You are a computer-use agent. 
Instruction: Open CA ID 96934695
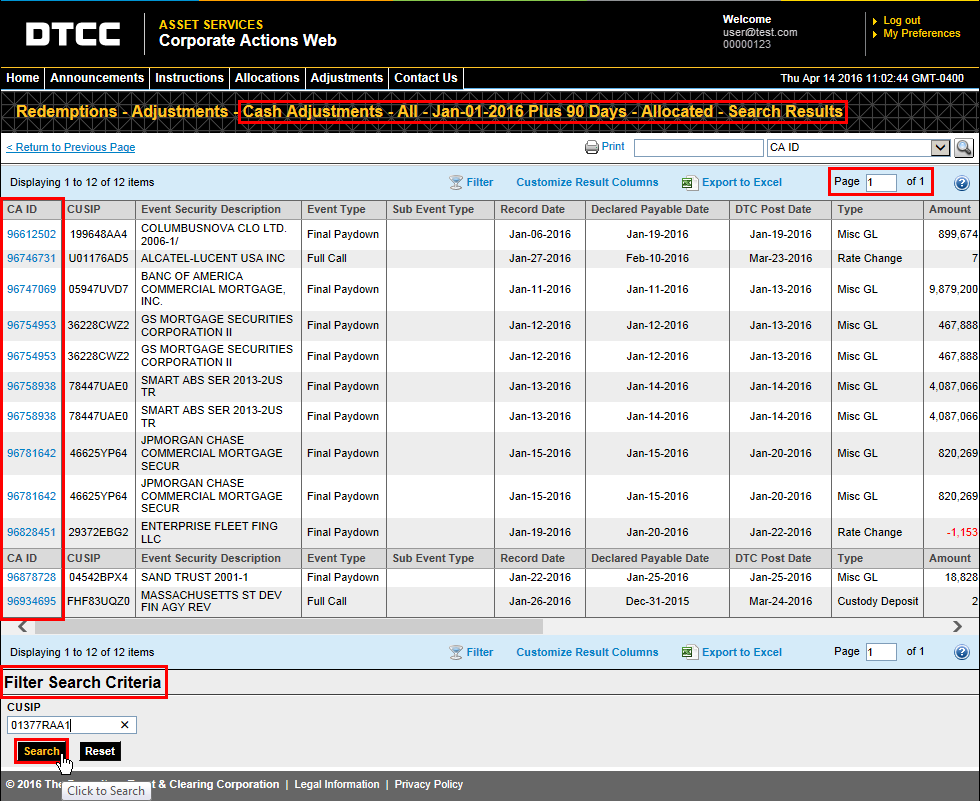(31, 601)
